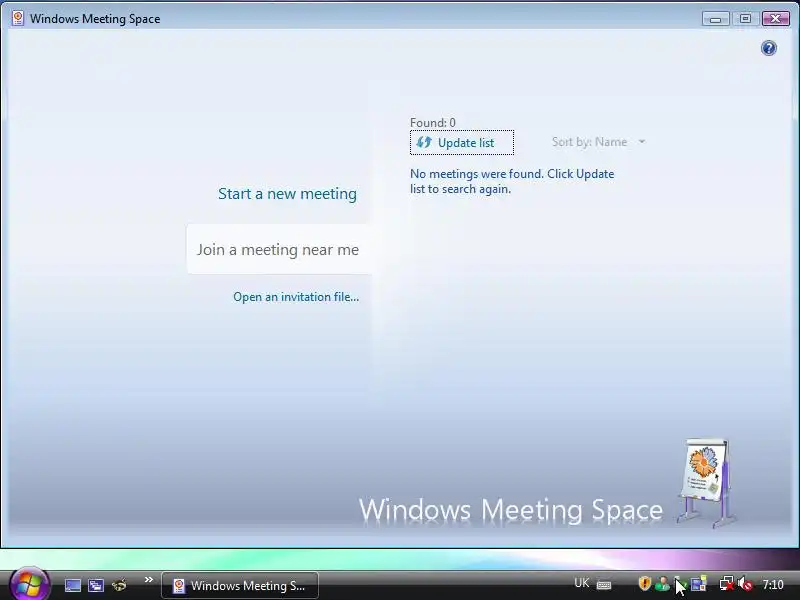Click Start a new meeting
Screen dimensions: 800x600
[x=287, y=194]
